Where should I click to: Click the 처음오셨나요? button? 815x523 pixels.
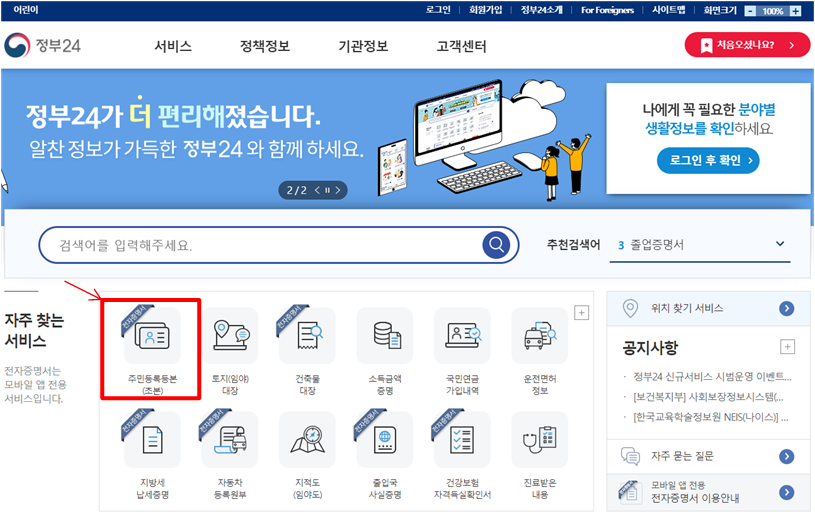(747, 45)
